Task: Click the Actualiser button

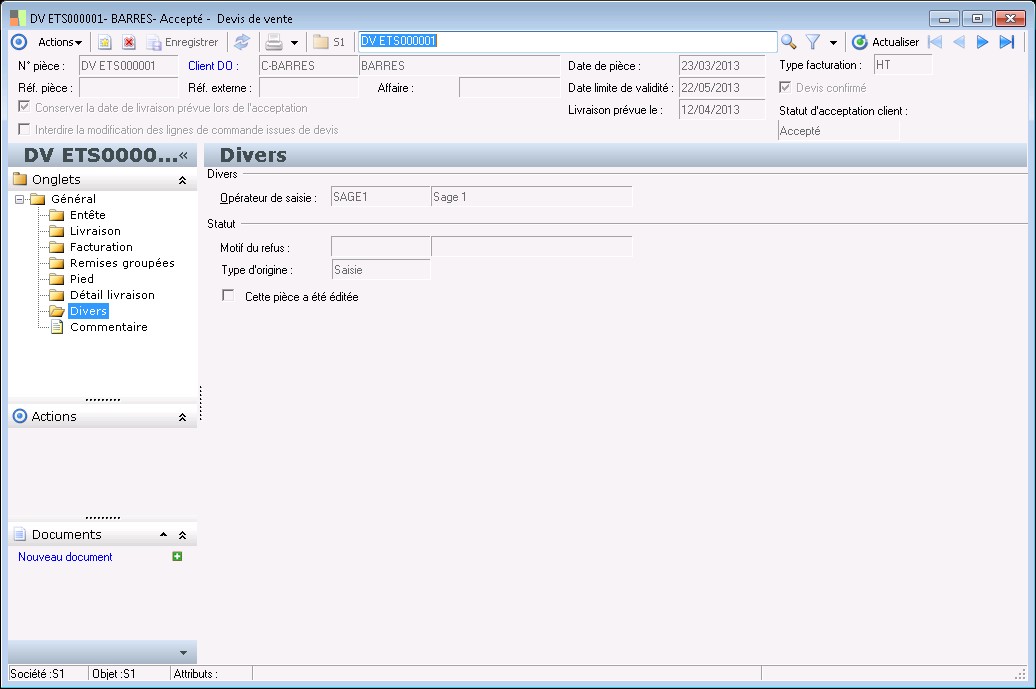Action: [885, 42]
